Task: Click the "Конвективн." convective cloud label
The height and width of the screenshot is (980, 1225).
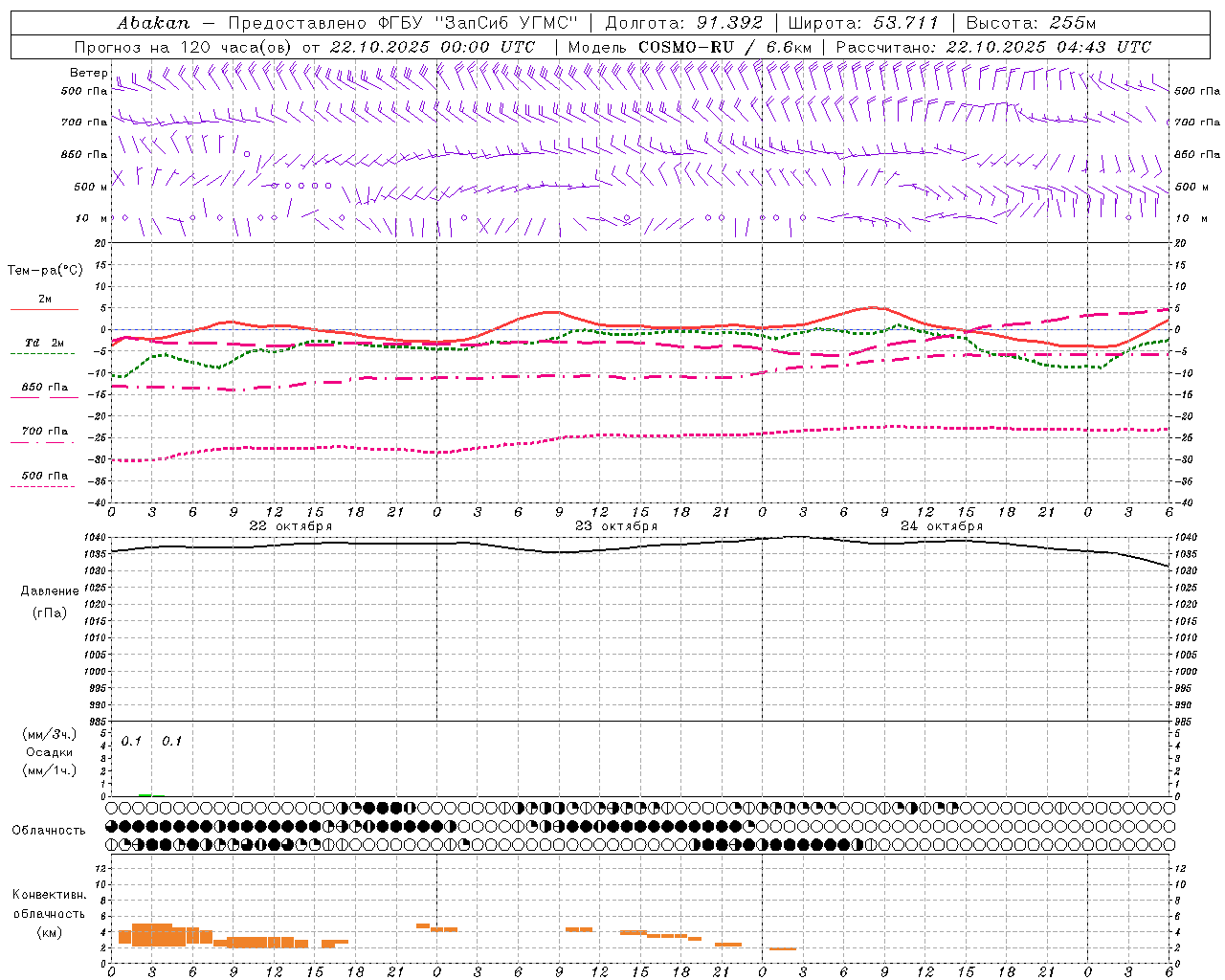Action: click(x=49, y=895)
